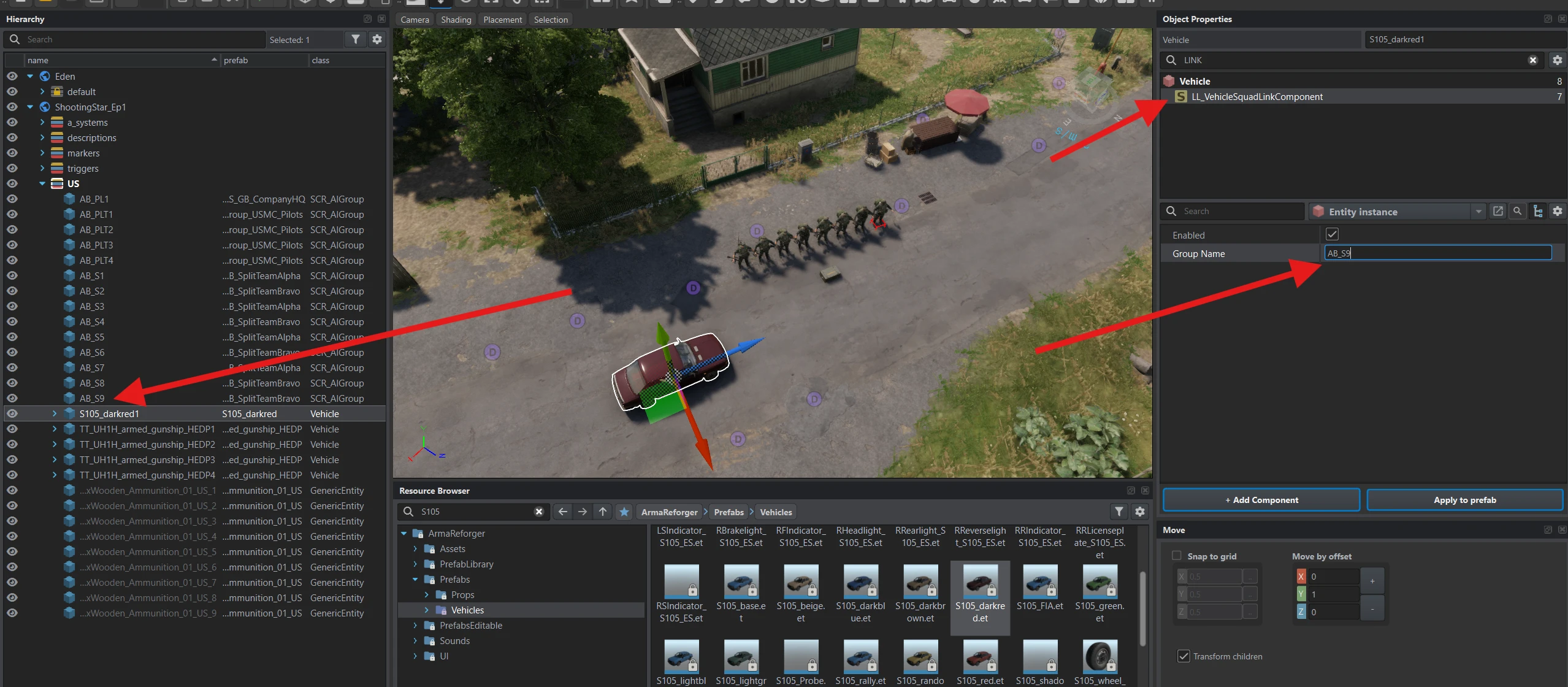Click the open-prefab icon next to Entity instance
Viewport: 1568px width, 687px height.
tap(1497, 211)
